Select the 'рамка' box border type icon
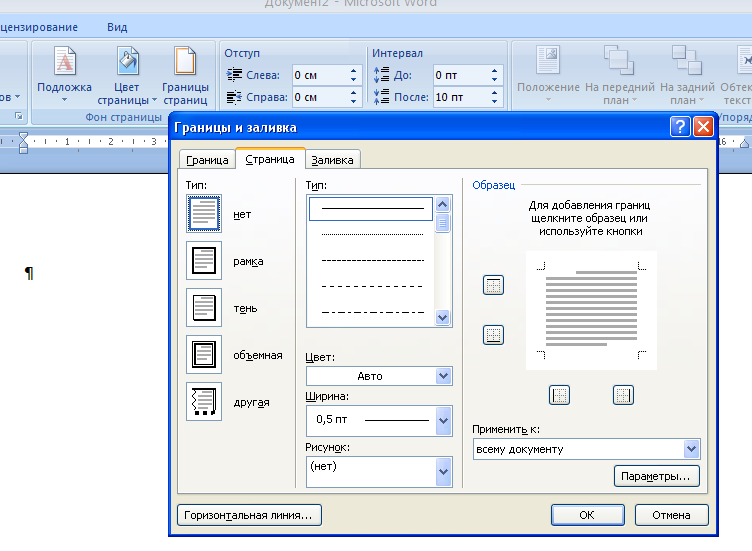This screenshot has width=752, height=551. coord(204,260)
